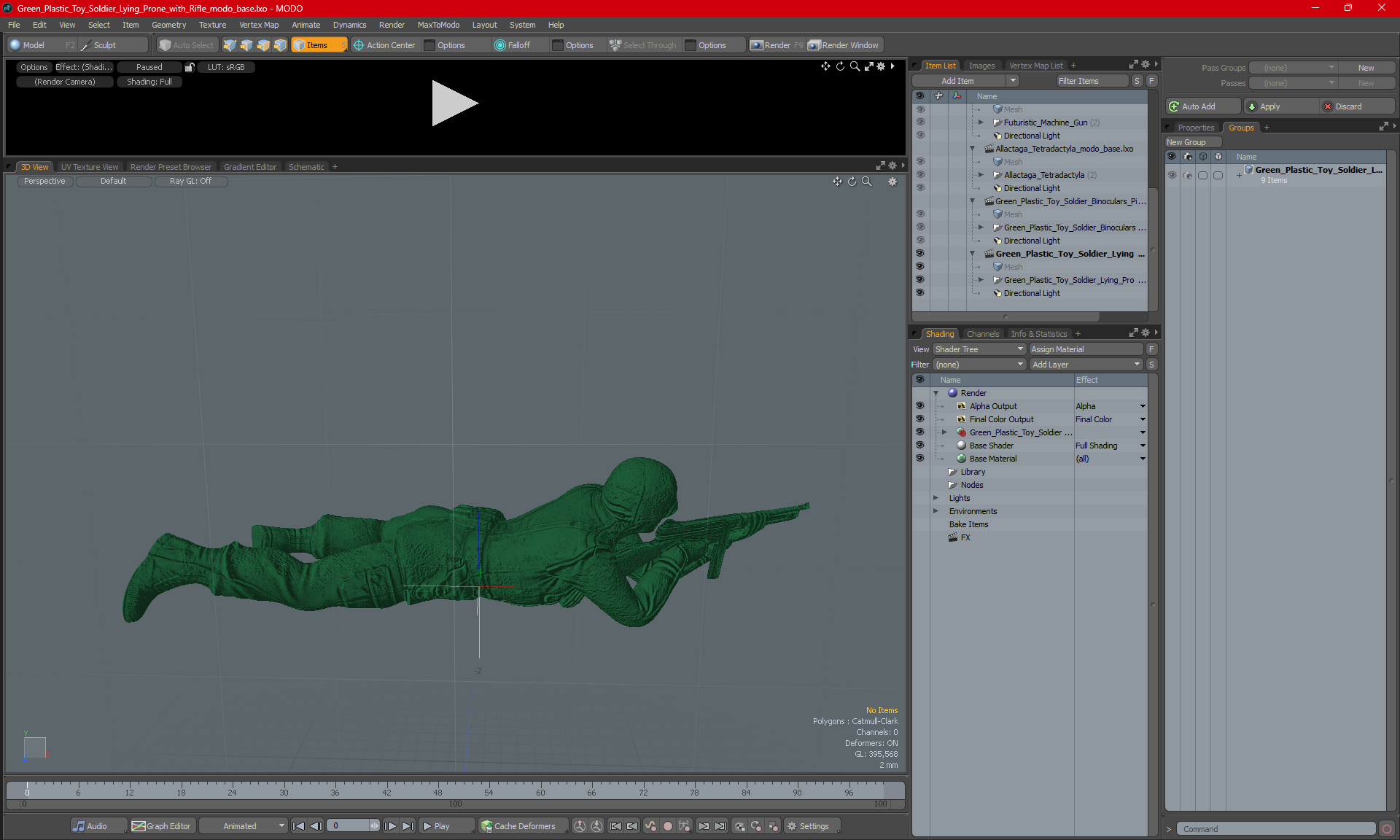Viewport: 1400px width, 840px height.
Task: Click Auto Add in pass groups
Action: [1202, 106]
